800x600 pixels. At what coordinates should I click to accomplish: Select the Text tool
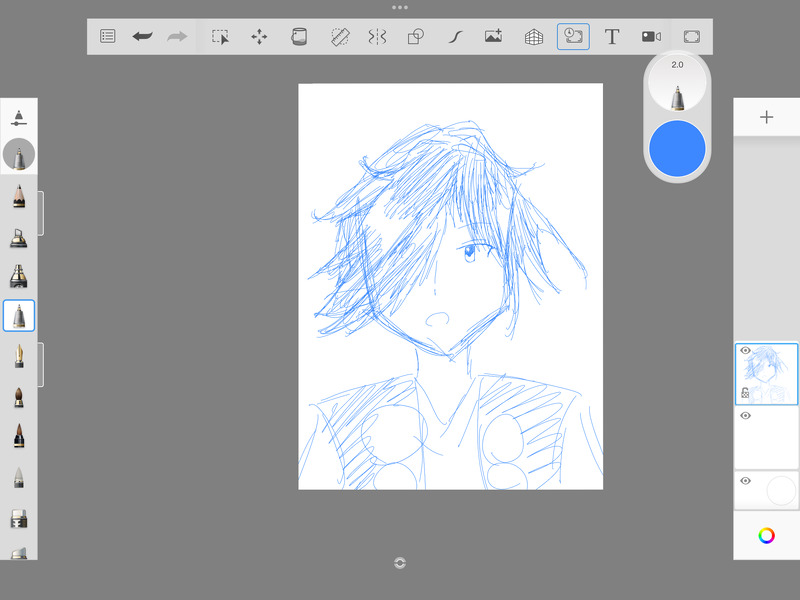(x=612, y=37)
